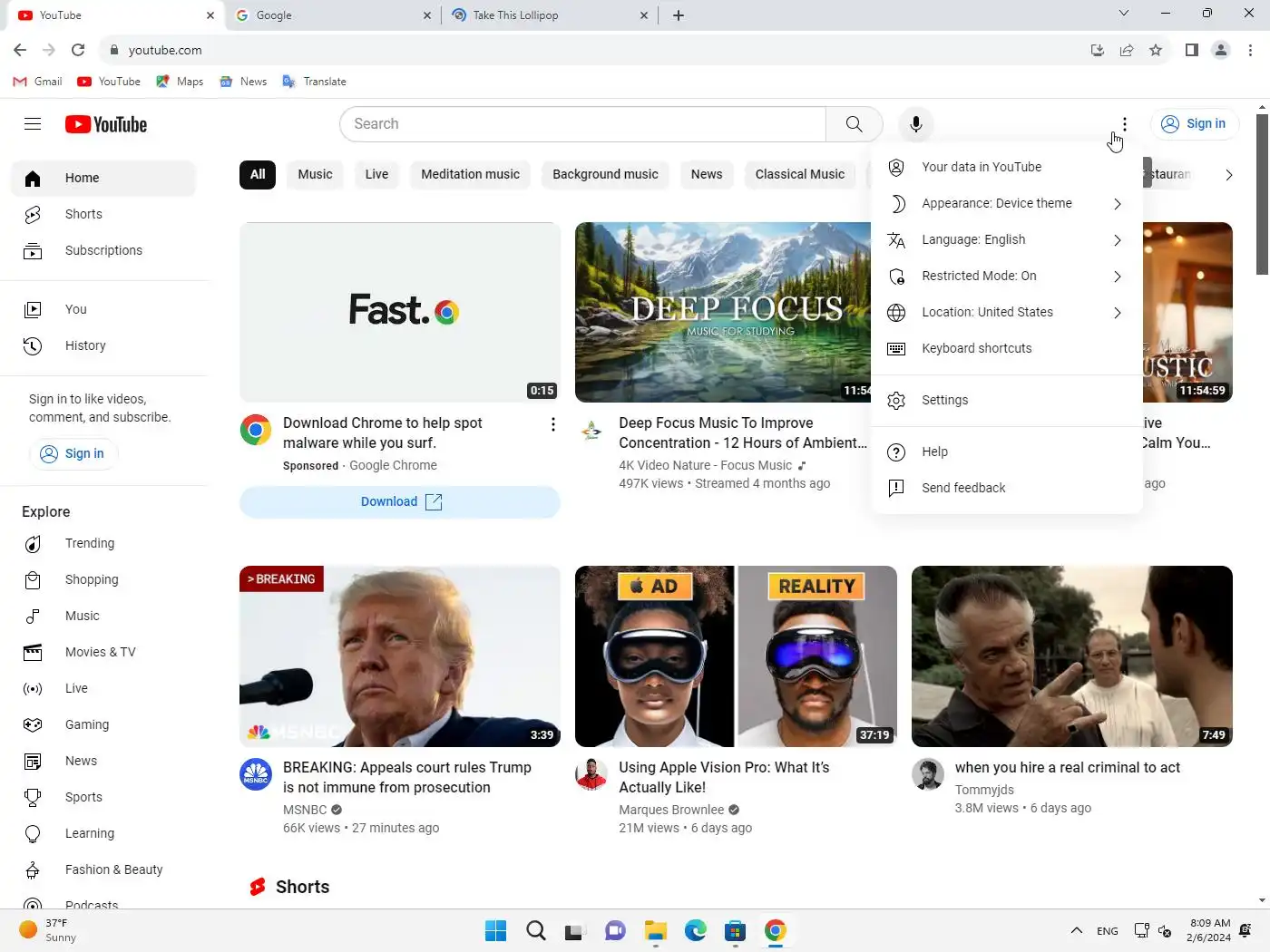Click the browser address bar
The height and width of the screenshot is (952, 1270).
tap(590, 50)
